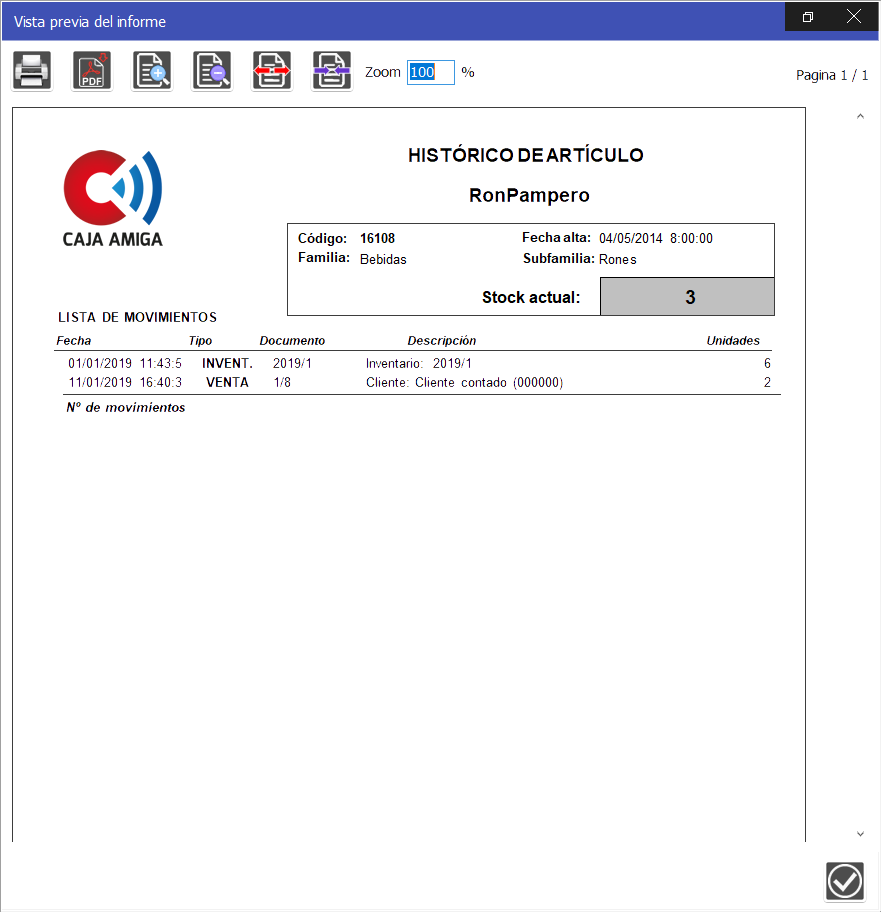This screenshot has width=881, height=912.
Task: Export the report to PDF
Action: tap(92, 71)
